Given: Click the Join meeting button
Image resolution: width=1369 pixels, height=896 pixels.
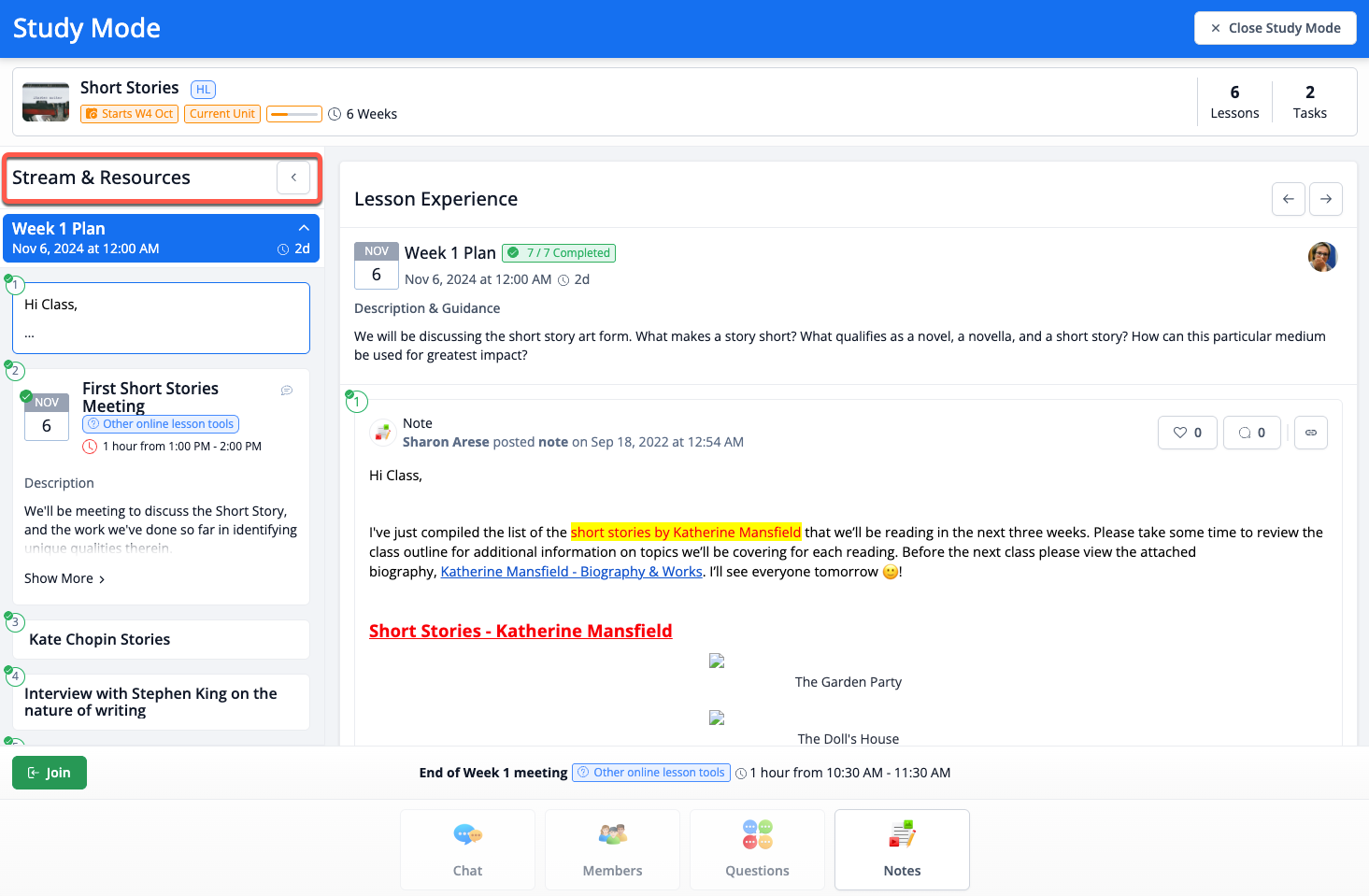Looking at the screenshot, I should tap(50, 773).
